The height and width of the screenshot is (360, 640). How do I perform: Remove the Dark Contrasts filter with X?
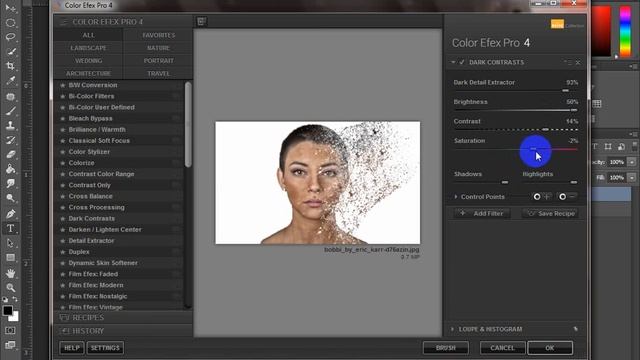578,62
